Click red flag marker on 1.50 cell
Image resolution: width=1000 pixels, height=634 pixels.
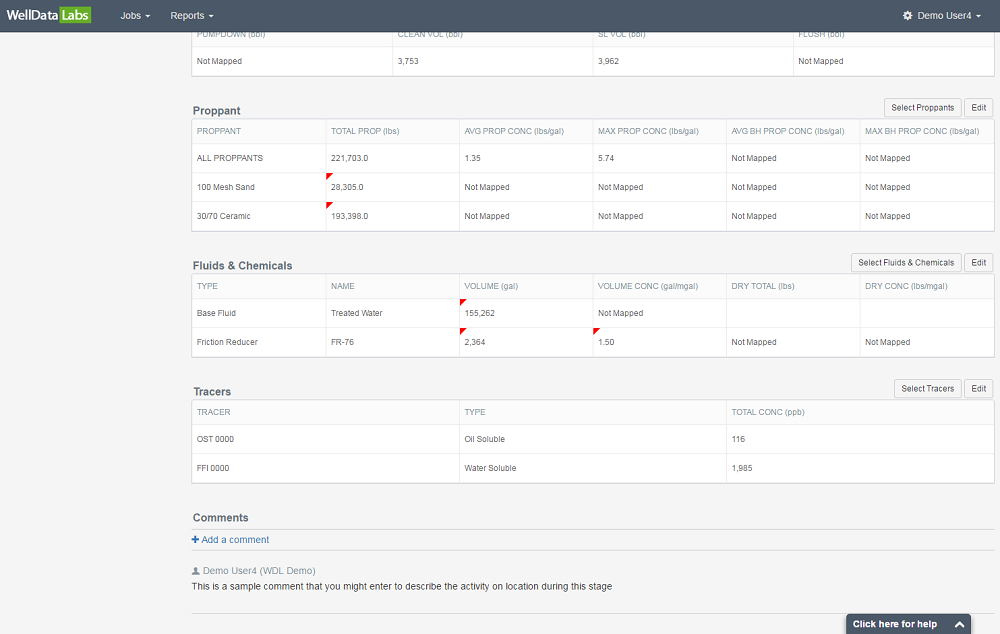(596, 331)
